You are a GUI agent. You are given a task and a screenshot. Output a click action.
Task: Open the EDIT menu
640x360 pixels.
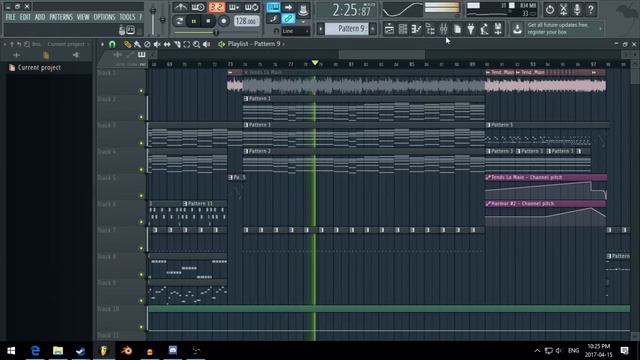25,17
